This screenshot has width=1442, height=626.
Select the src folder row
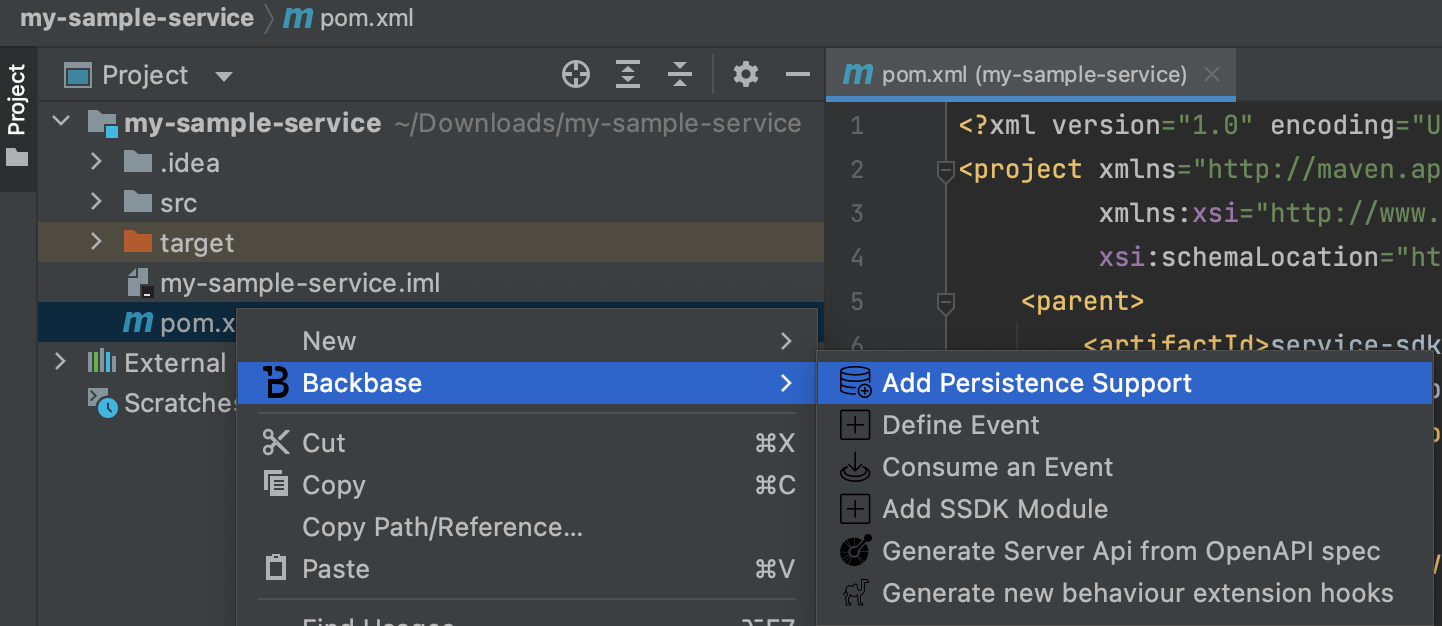(x=431, y=203)
